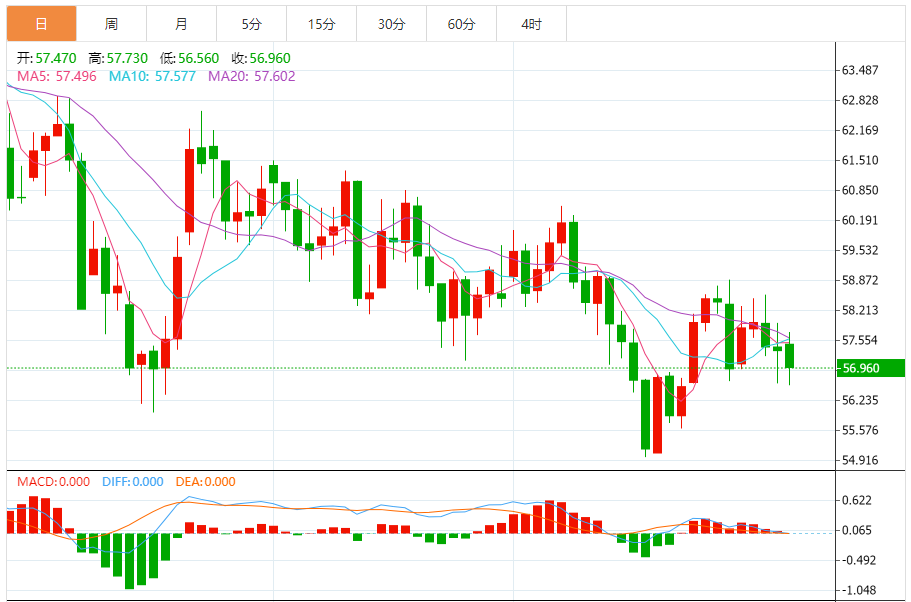911x602 pixels.
Task: Switch to the 日 daily chart tab
Action: coord(41,23)
